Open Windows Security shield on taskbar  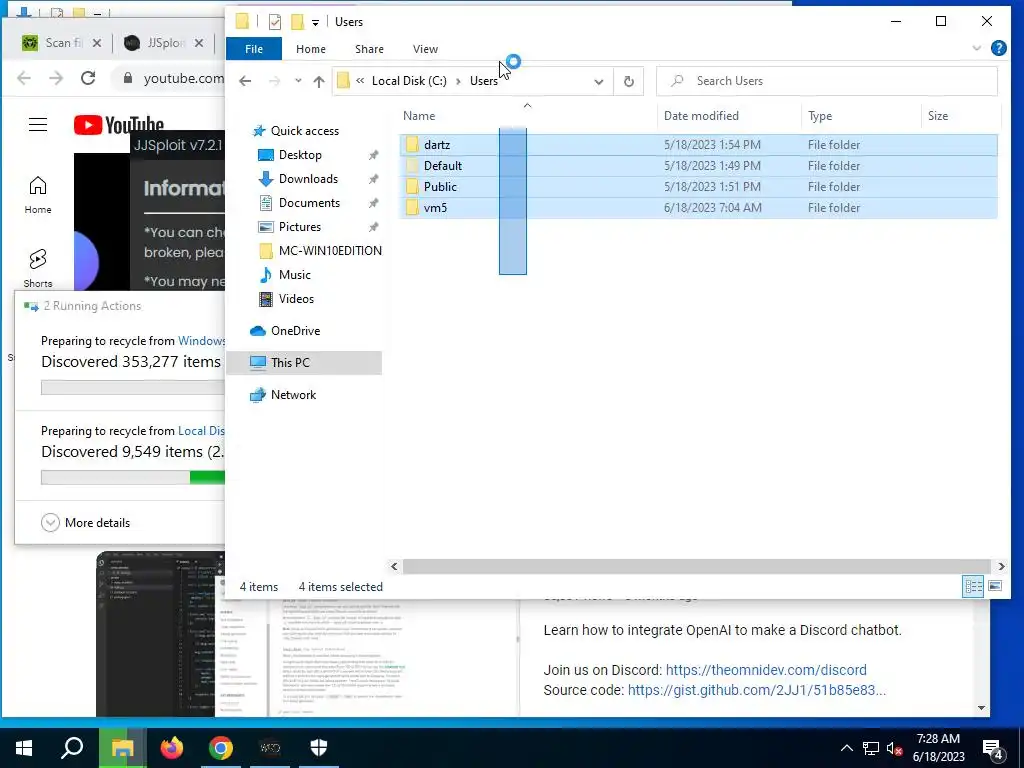319,748
